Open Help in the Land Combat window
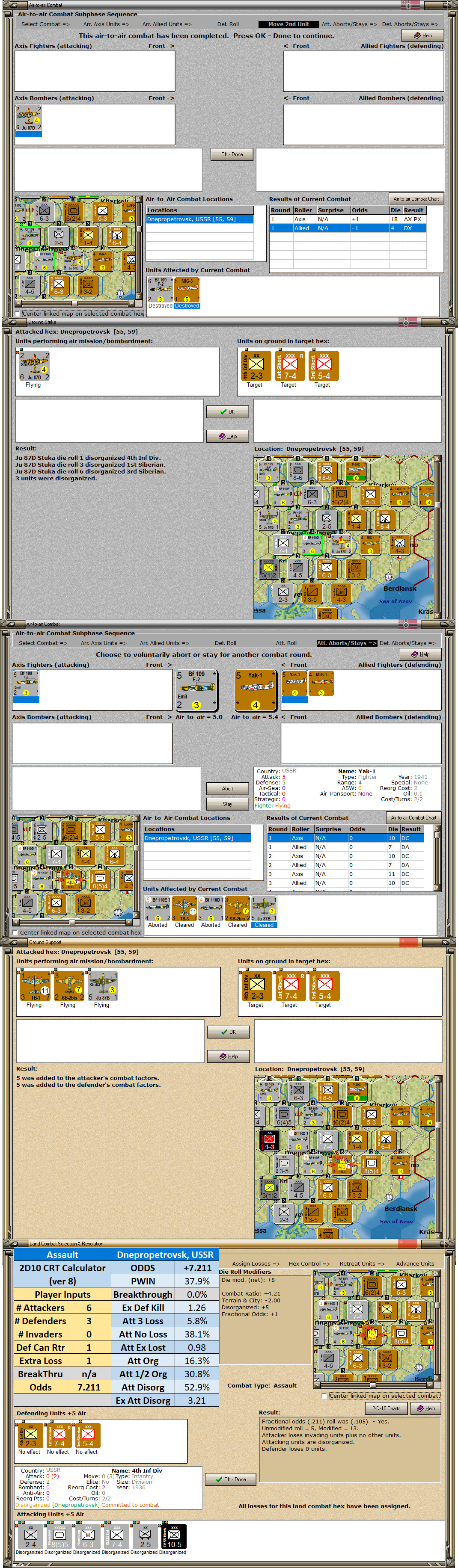 (426, 1408)
